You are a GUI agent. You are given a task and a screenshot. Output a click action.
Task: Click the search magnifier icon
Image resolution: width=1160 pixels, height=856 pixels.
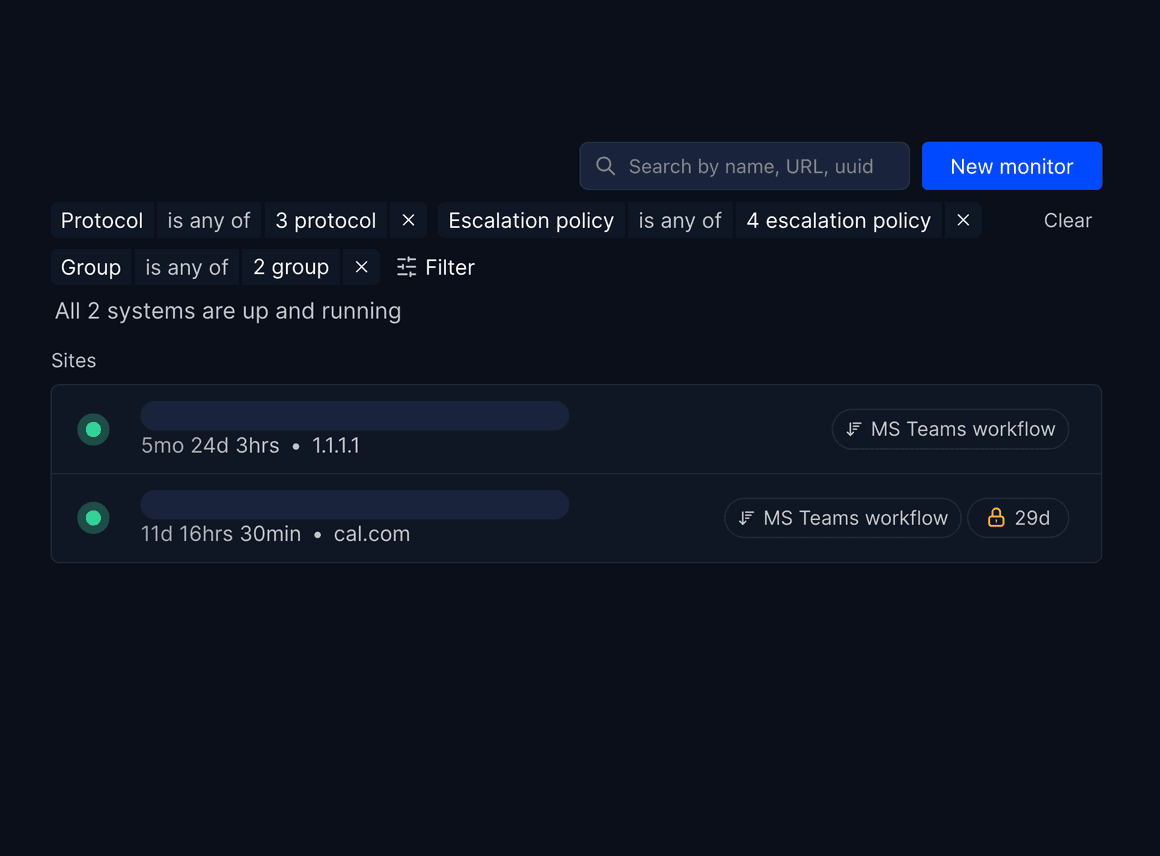[605, 166]
